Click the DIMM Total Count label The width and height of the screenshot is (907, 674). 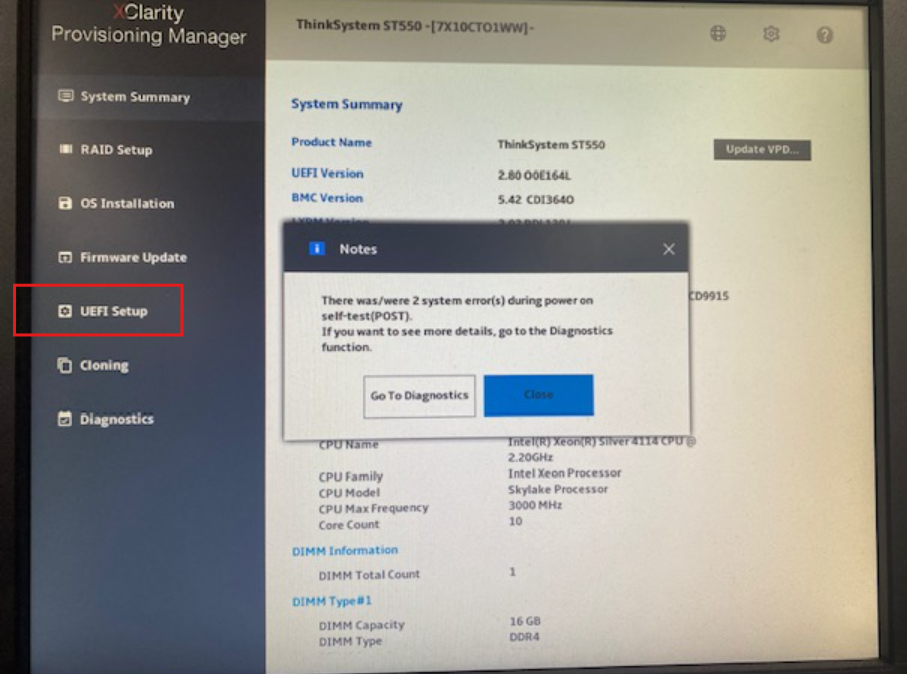[369, 575]
